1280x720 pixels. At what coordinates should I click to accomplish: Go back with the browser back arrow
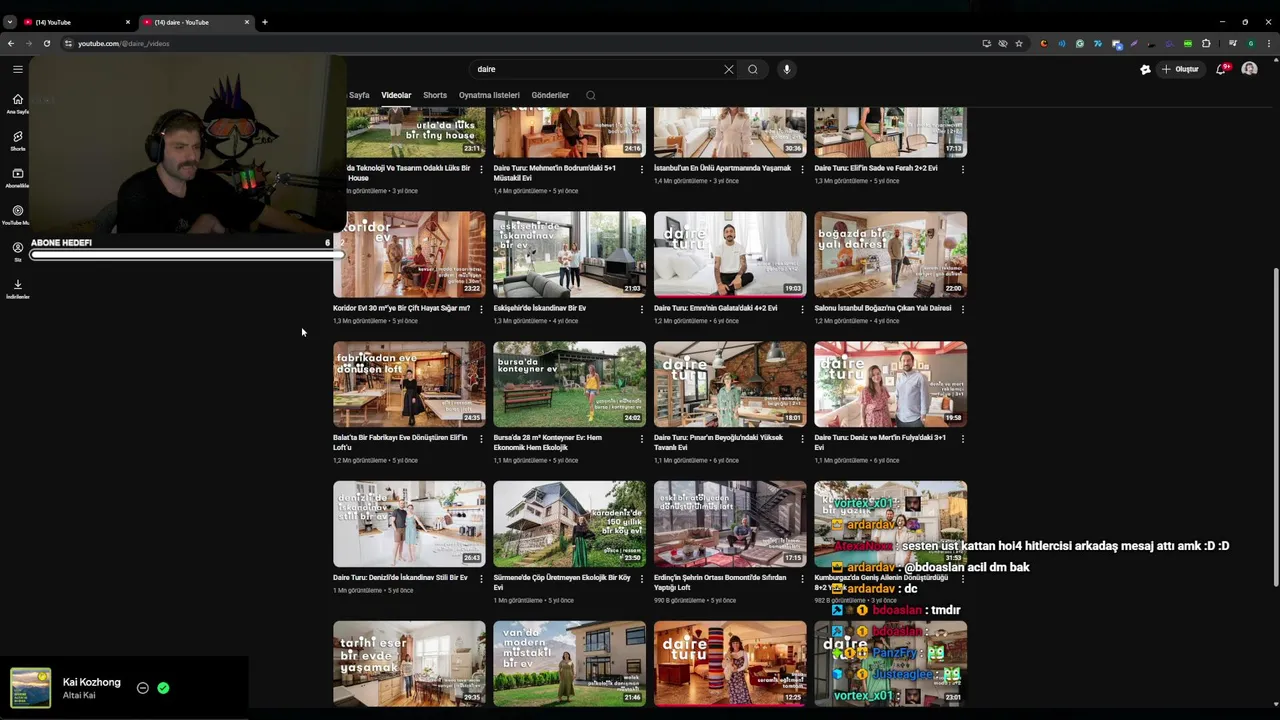[x=11, y=43]
